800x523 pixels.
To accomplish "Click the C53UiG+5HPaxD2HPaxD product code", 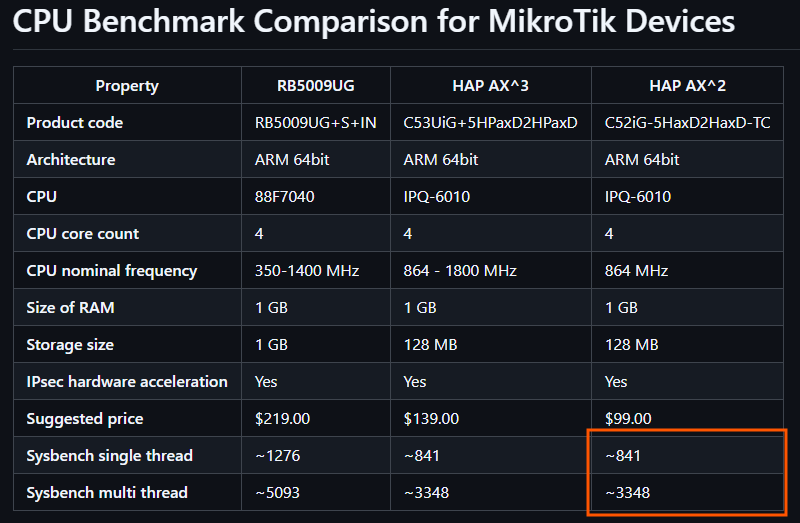I will 491,123.
